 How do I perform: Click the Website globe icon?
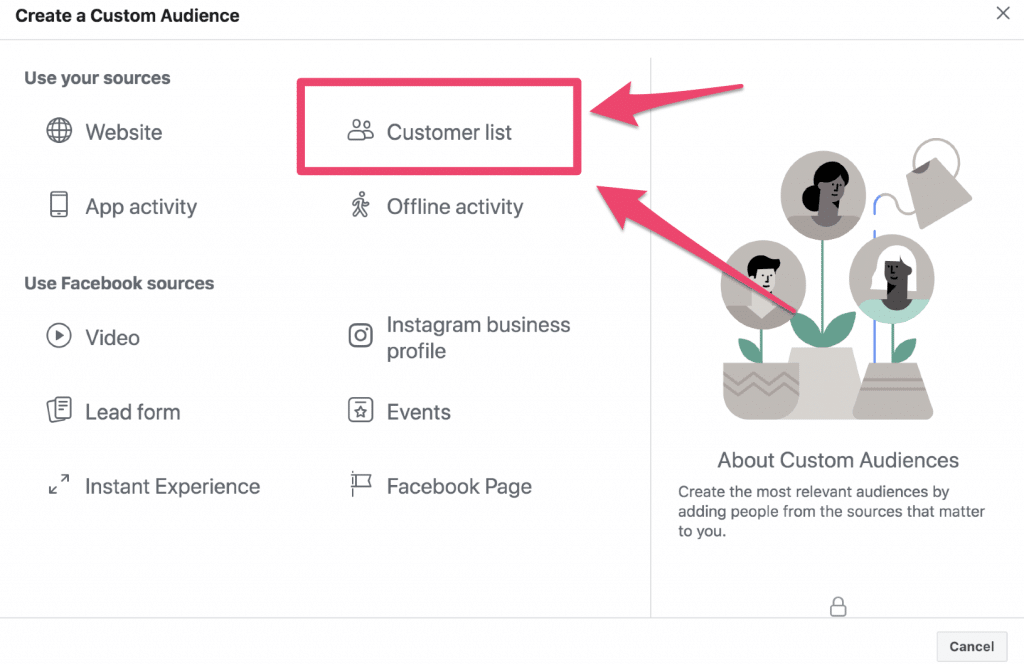pyautogui.click(x=59, y=131)
